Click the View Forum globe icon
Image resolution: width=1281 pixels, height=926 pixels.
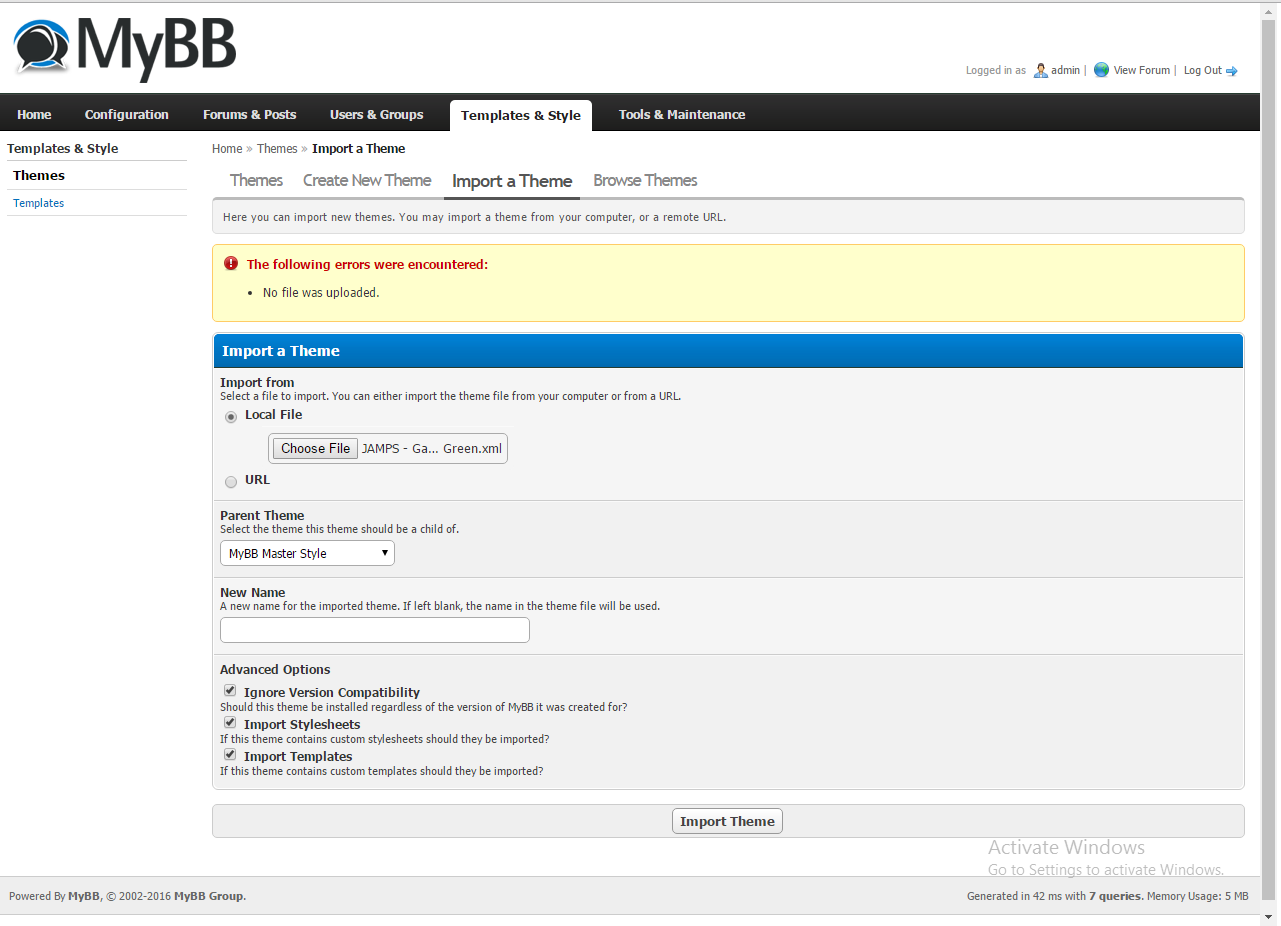click(1101, 70)
